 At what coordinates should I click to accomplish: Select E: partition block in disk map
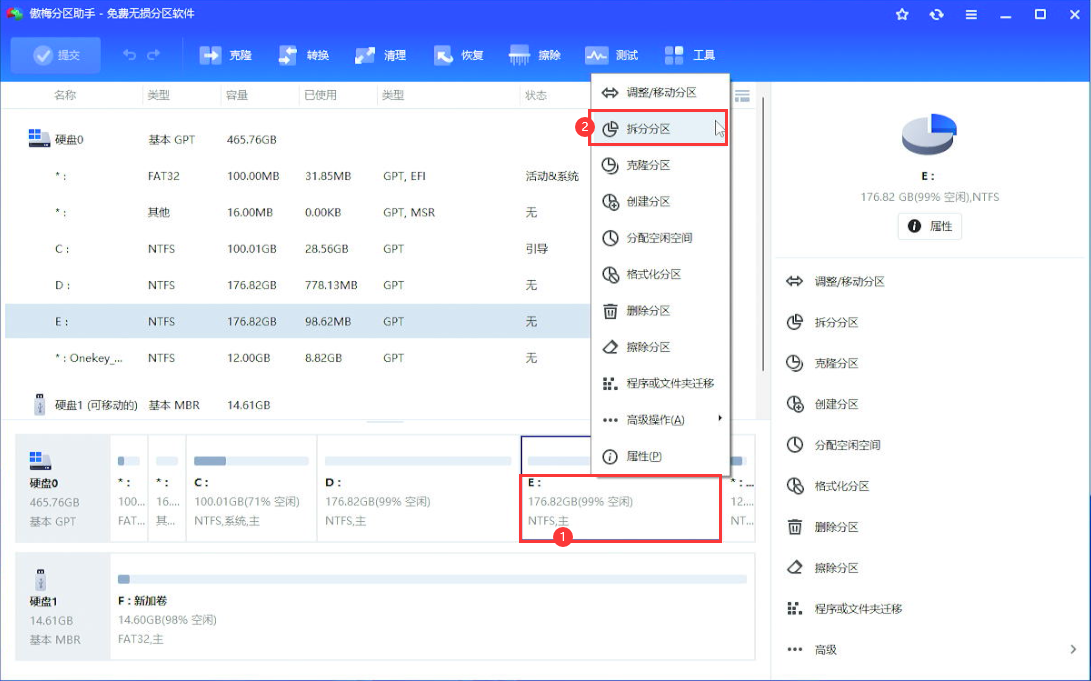620,508
